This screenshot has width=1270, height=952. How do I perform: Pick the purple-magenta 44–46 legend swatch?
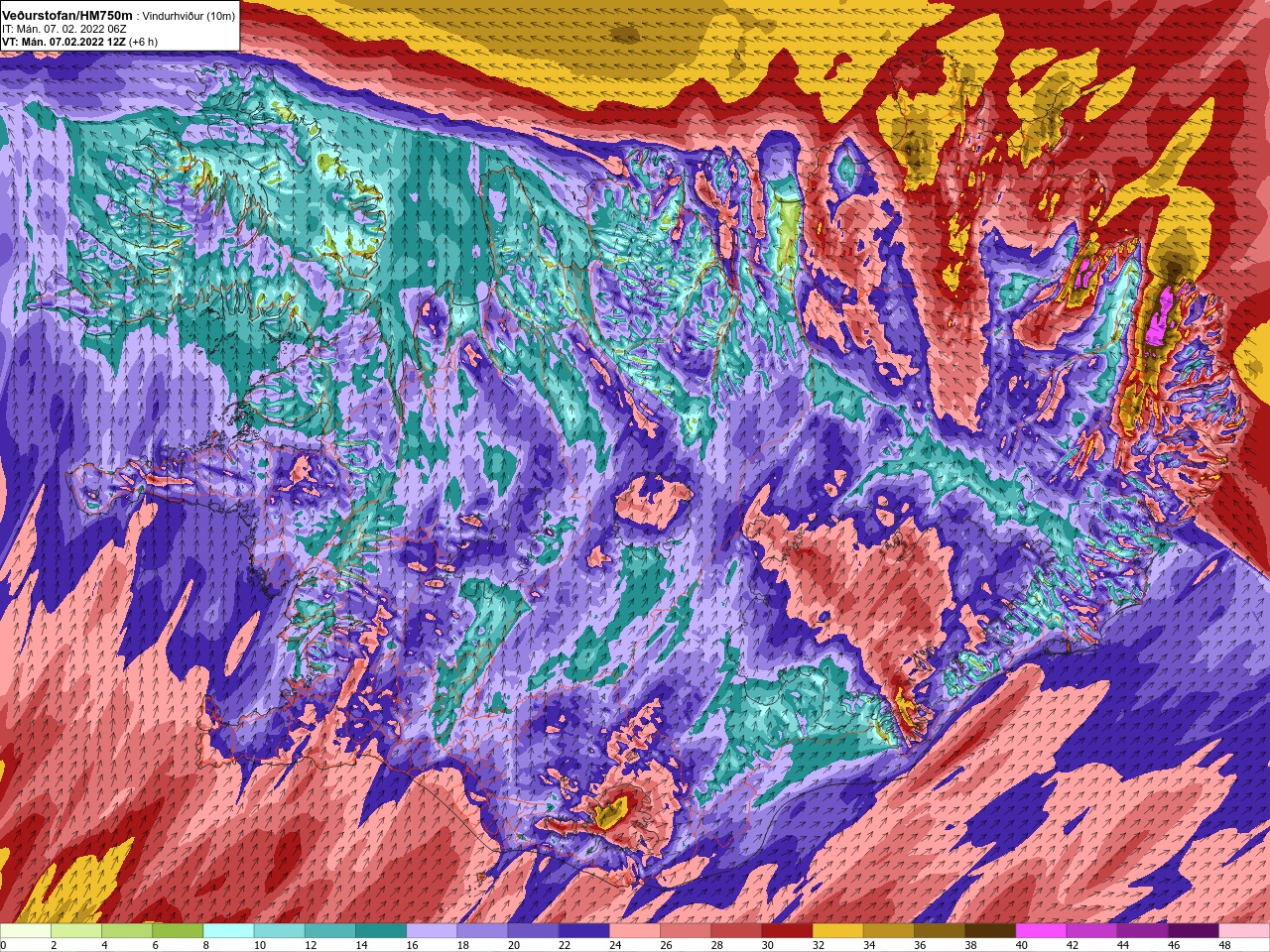(x=1141, y=931)
